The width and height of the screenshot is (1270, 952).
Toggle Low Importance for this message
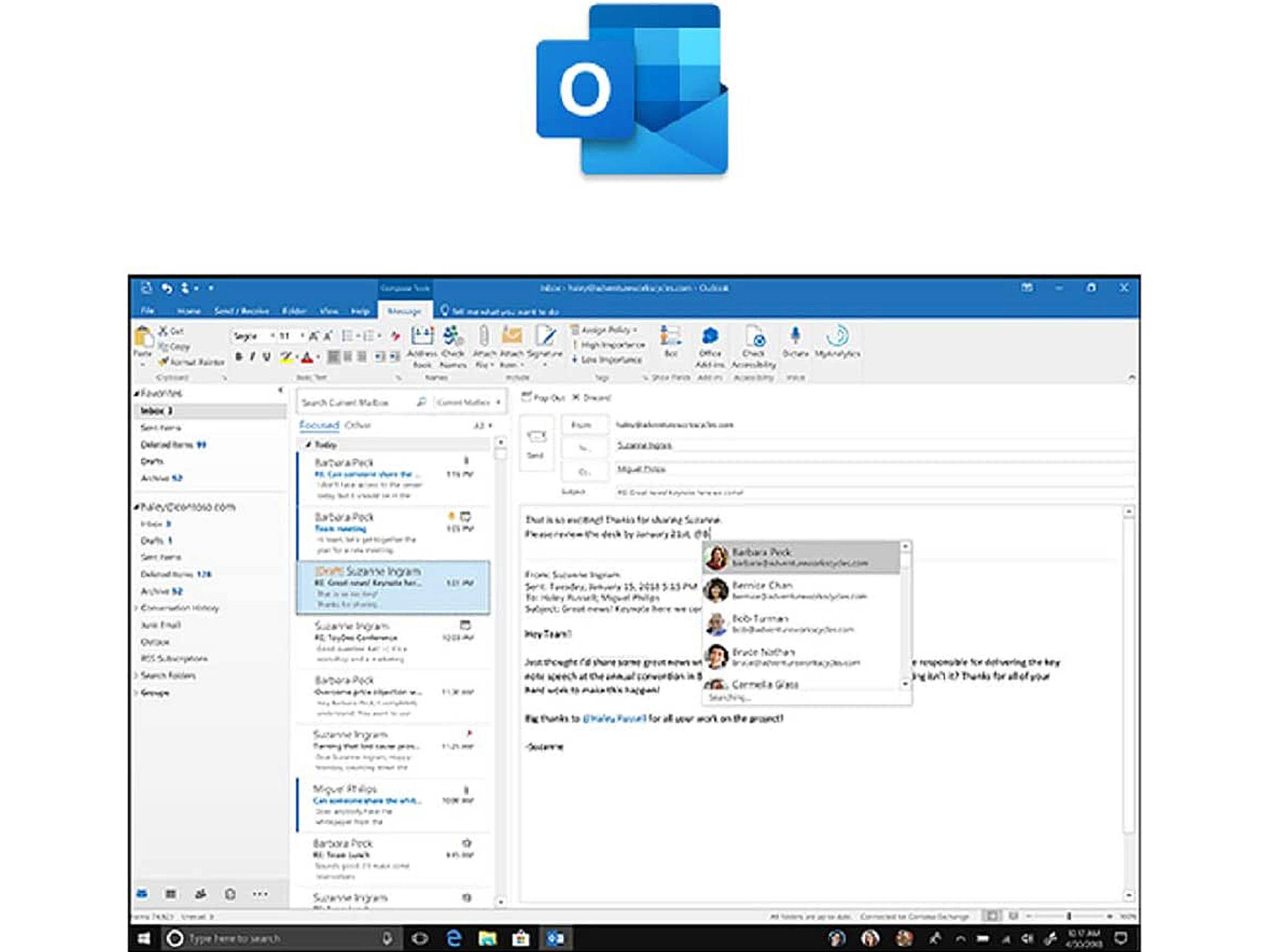[606, 359]
